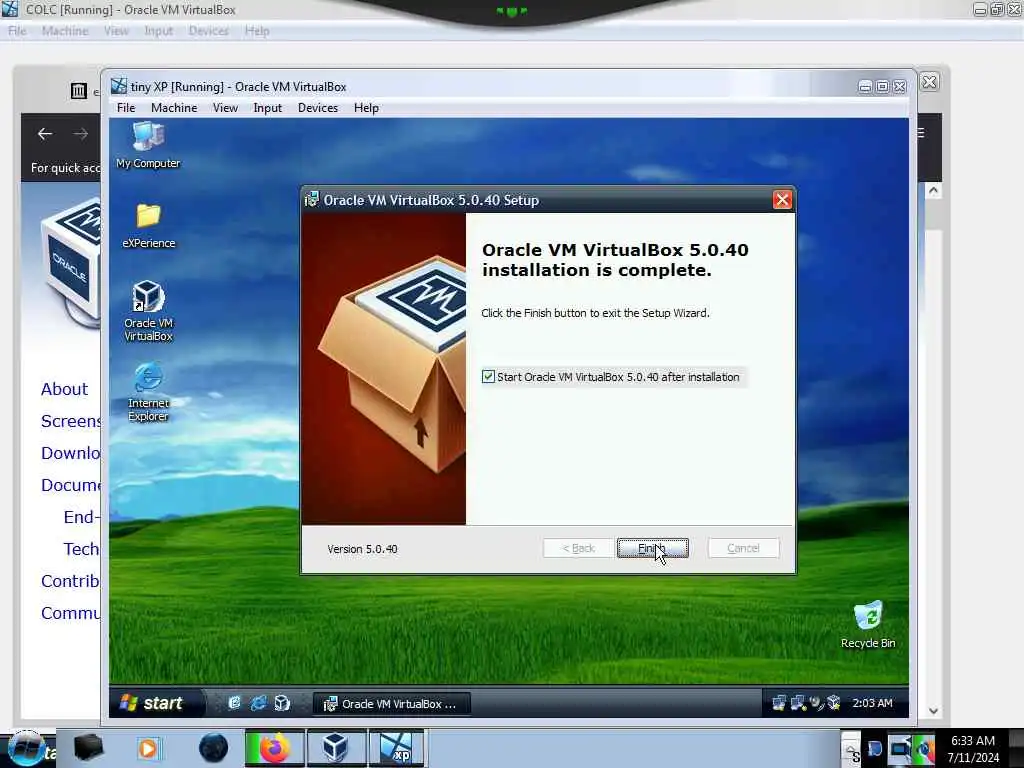Click the colorful globe icon in host tray

point(924,748)
